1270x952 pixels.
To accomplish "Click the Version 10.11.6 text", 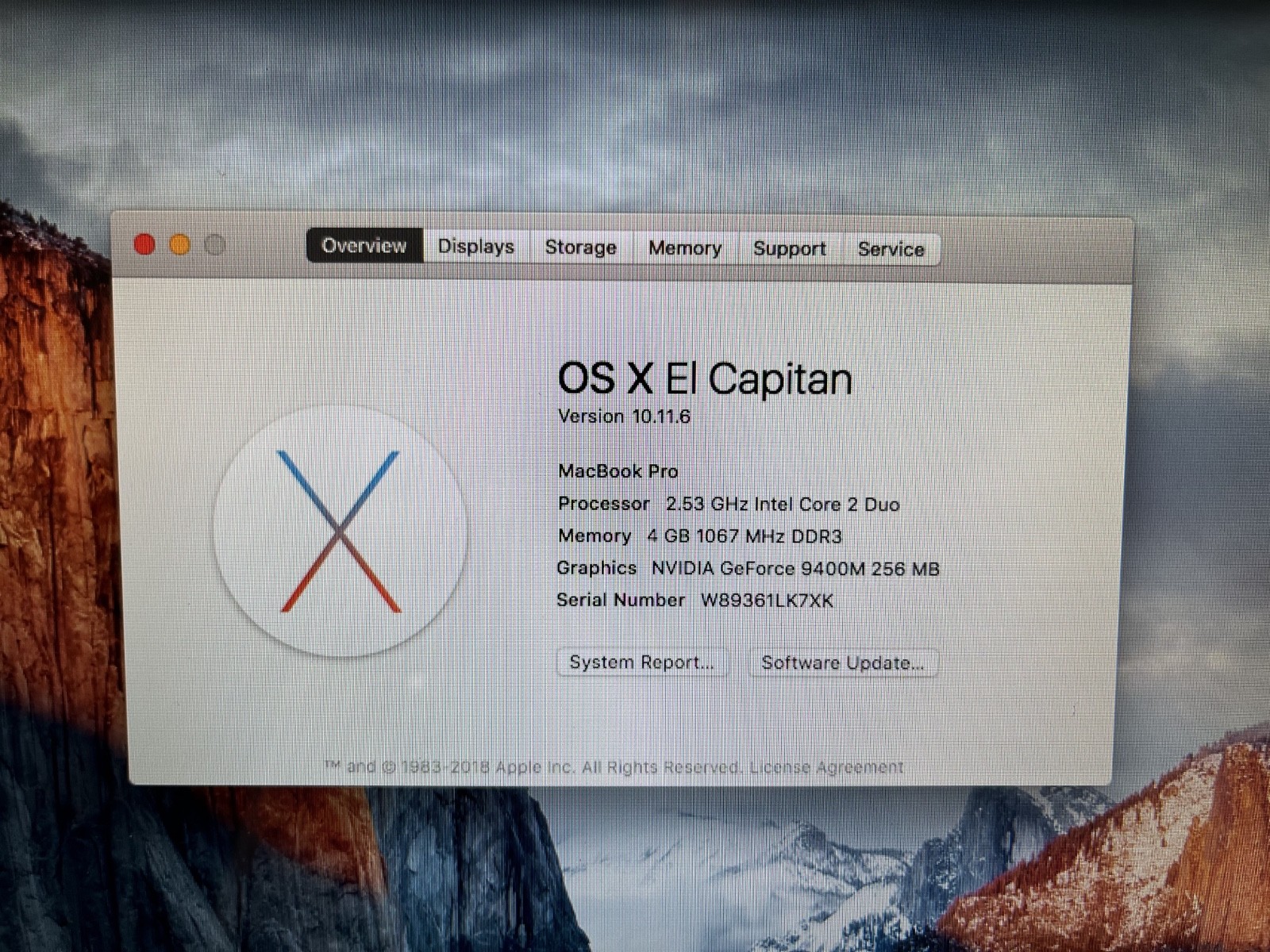I will pyautogui.click(x=624, y=416).
